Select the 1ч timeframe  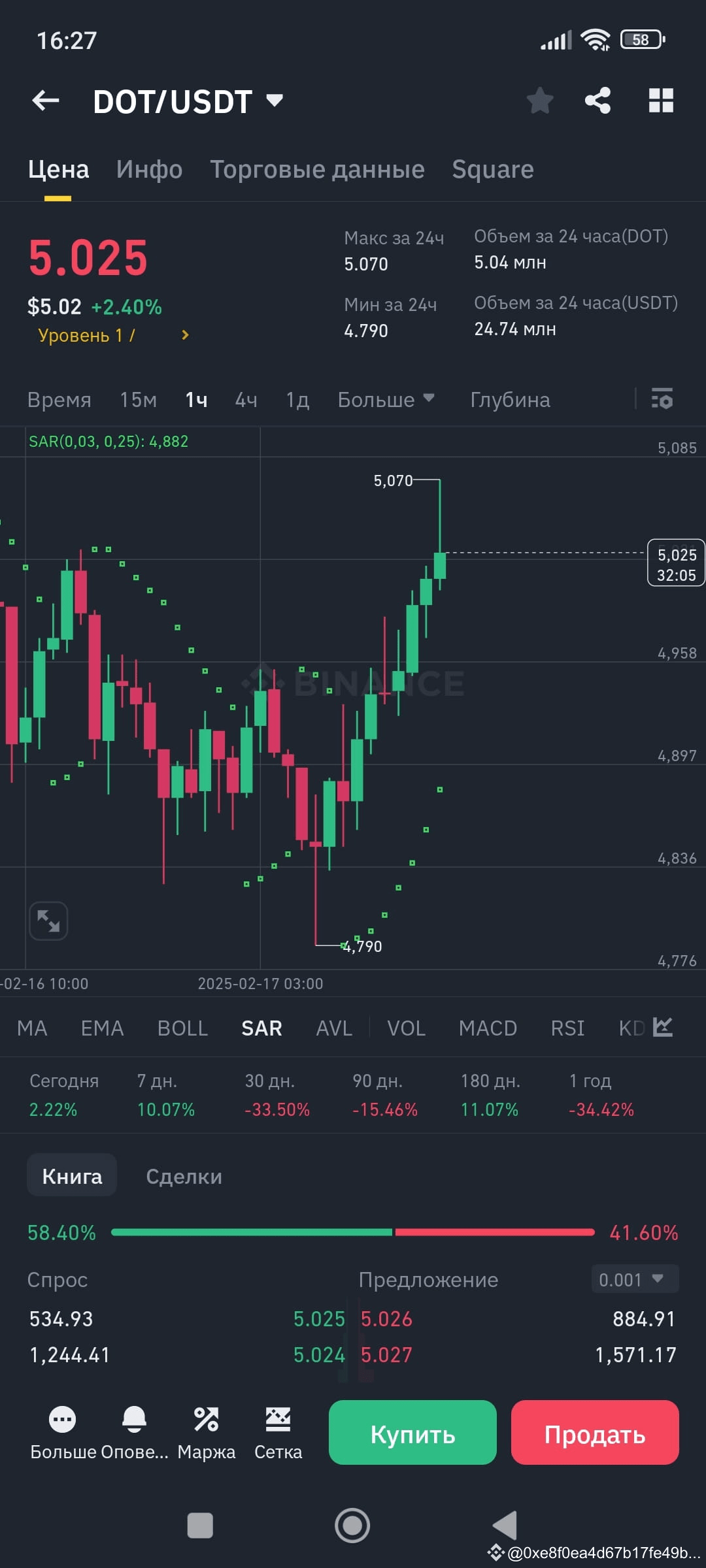pos(195,399)
